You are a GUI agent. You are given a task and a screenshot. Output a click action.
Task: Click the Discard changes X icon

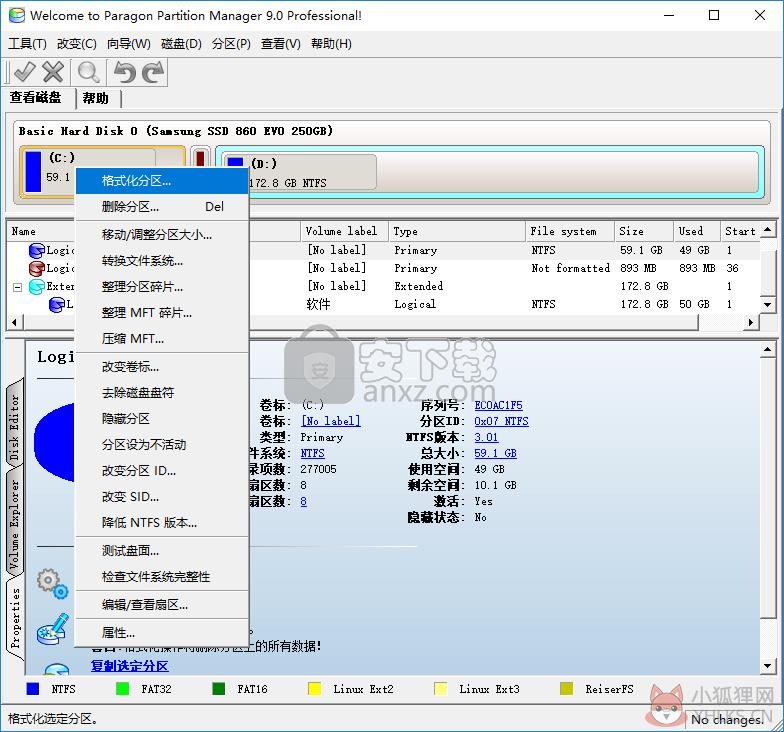coord(52,72)
